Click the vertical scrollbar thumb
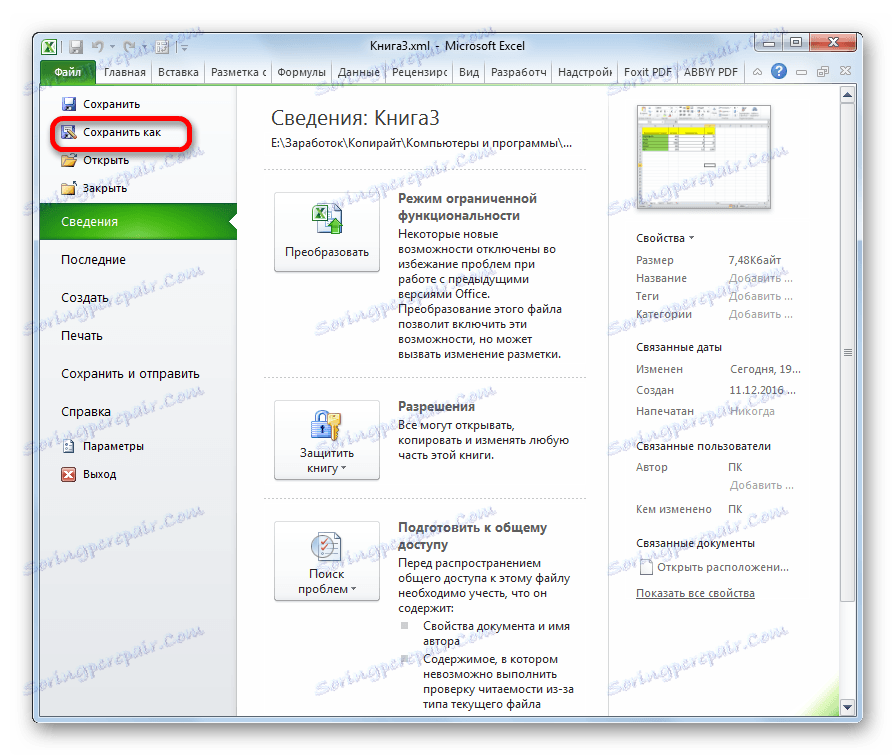This screenshot has height=756, width=896. point(848,352)
